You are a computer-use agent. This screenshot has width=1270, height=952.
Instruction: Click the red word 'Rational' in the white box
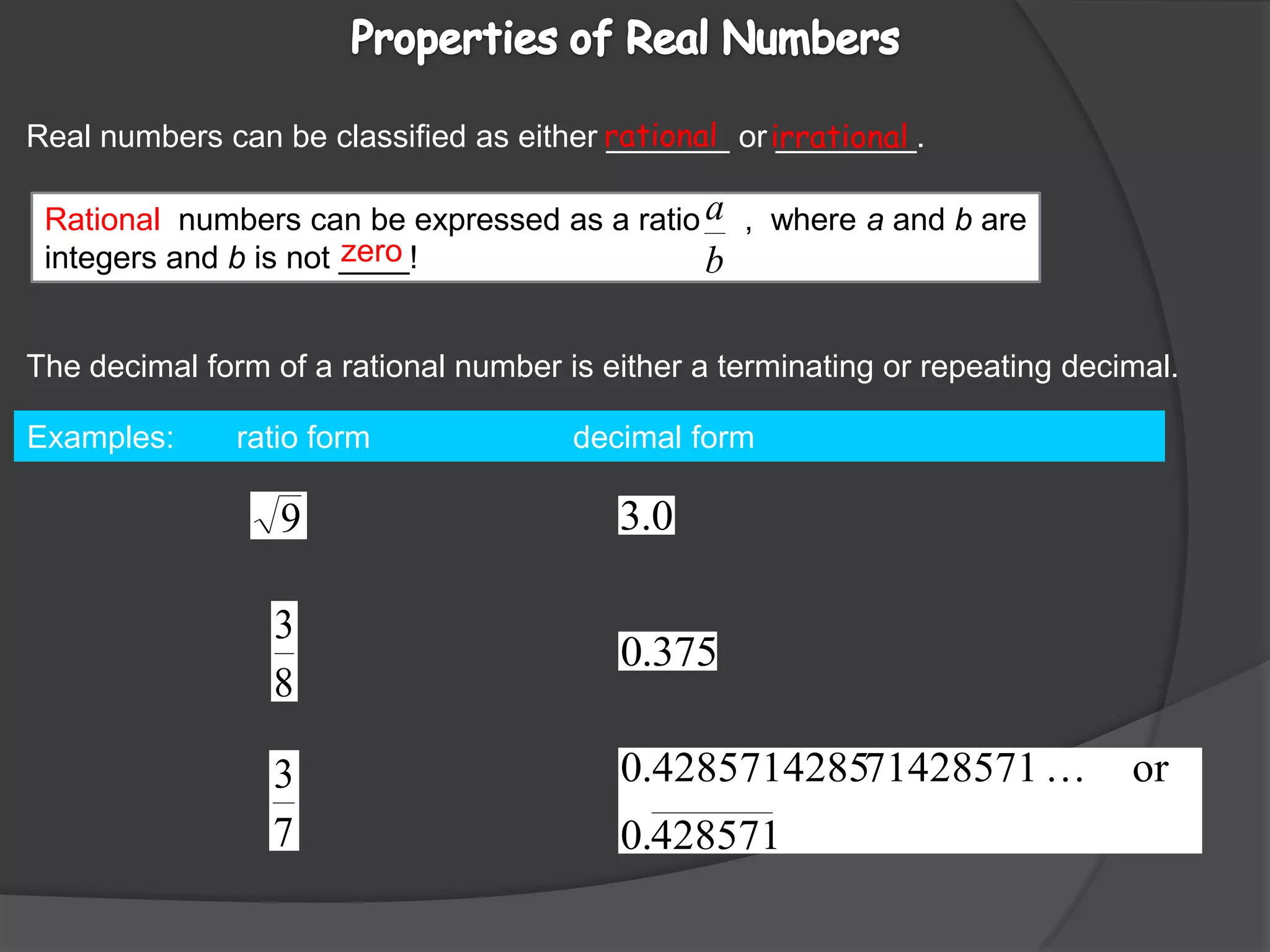pos(103,219)
